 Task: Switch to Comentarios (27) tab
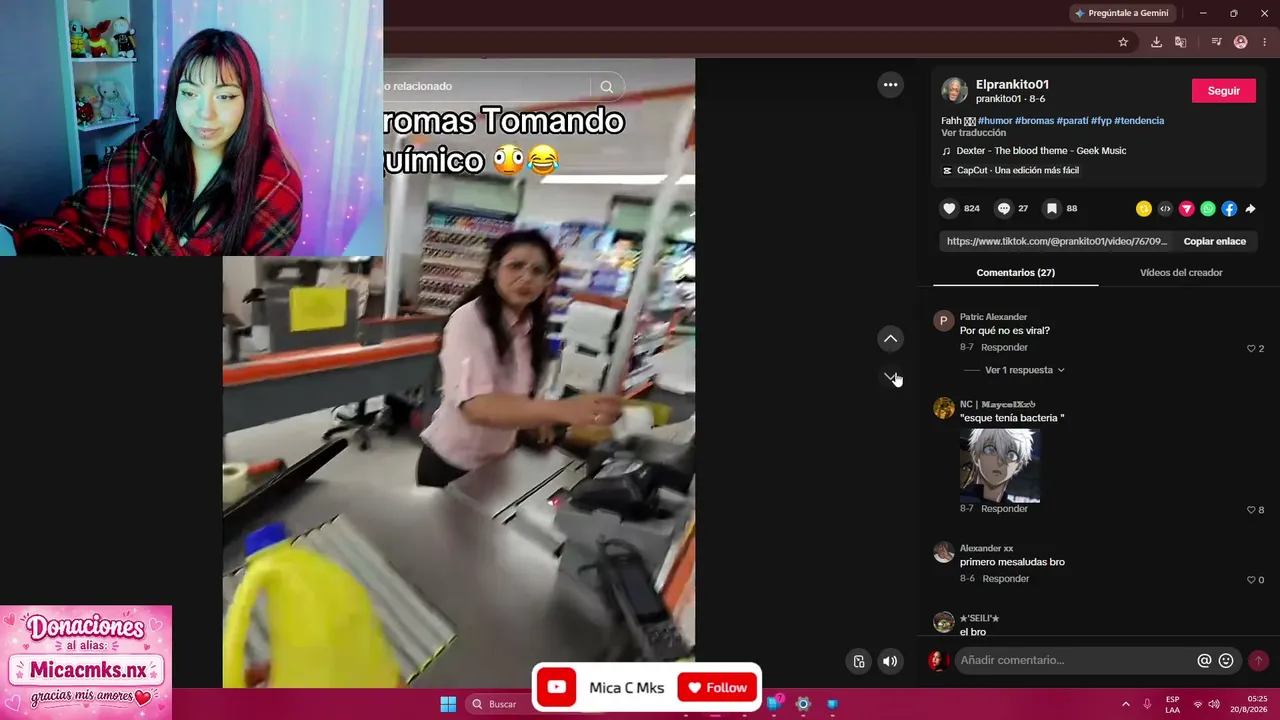[x=1015, y=273]
